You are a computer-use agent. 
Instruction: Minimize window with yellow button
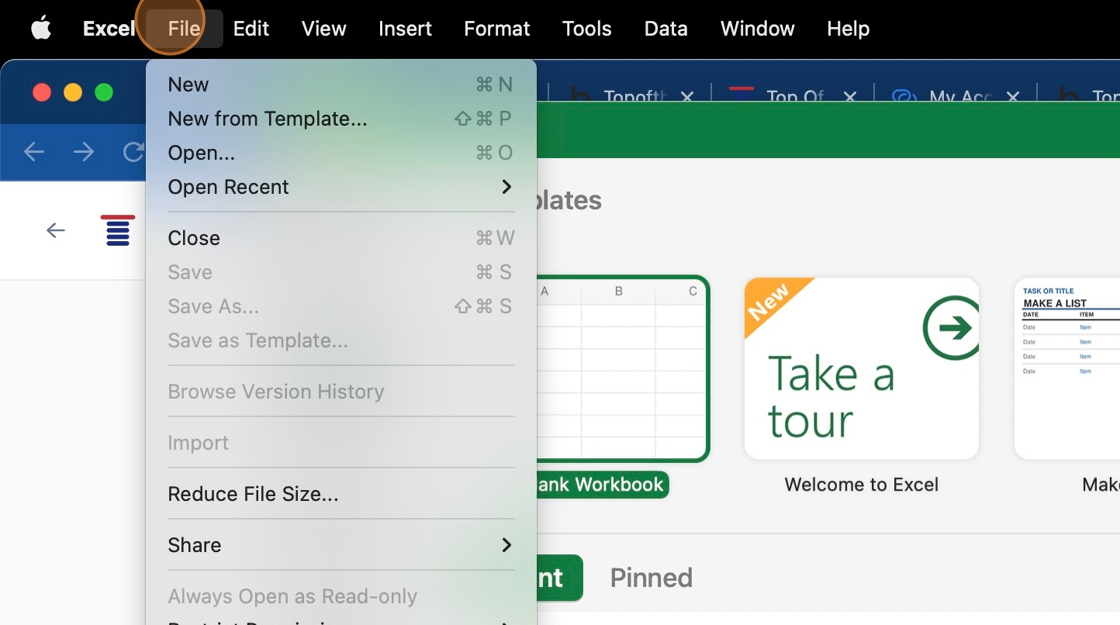[x=73, y=93]
